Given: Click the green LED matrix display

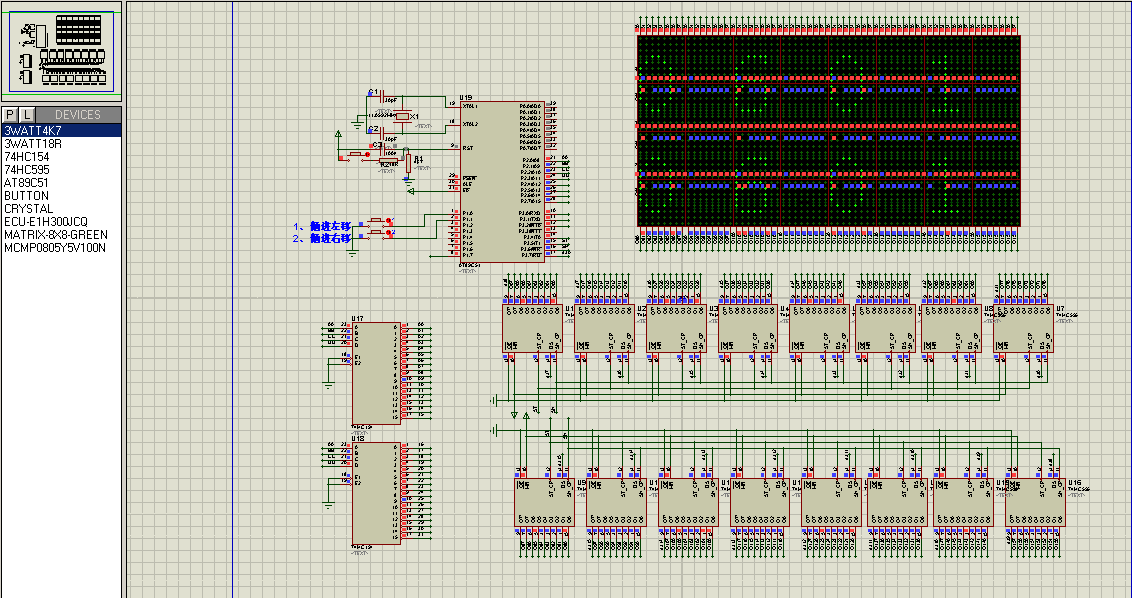Looking at the screenshot, I should (829, 131).
